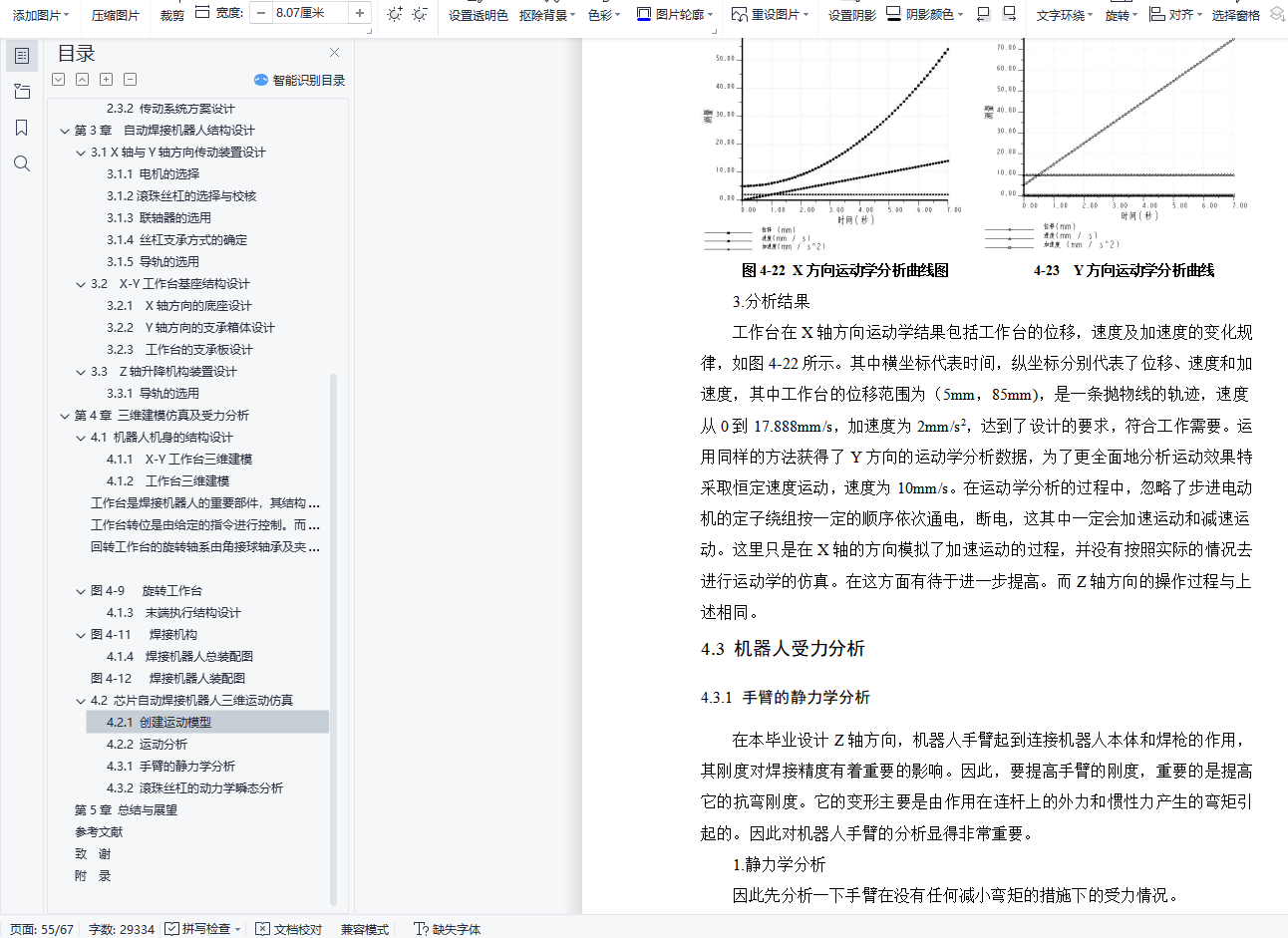Open the outline (目录) sidebar panel icon
Image resolution: width=1288 pixels, height=938 pixels.
click(22, 56)
